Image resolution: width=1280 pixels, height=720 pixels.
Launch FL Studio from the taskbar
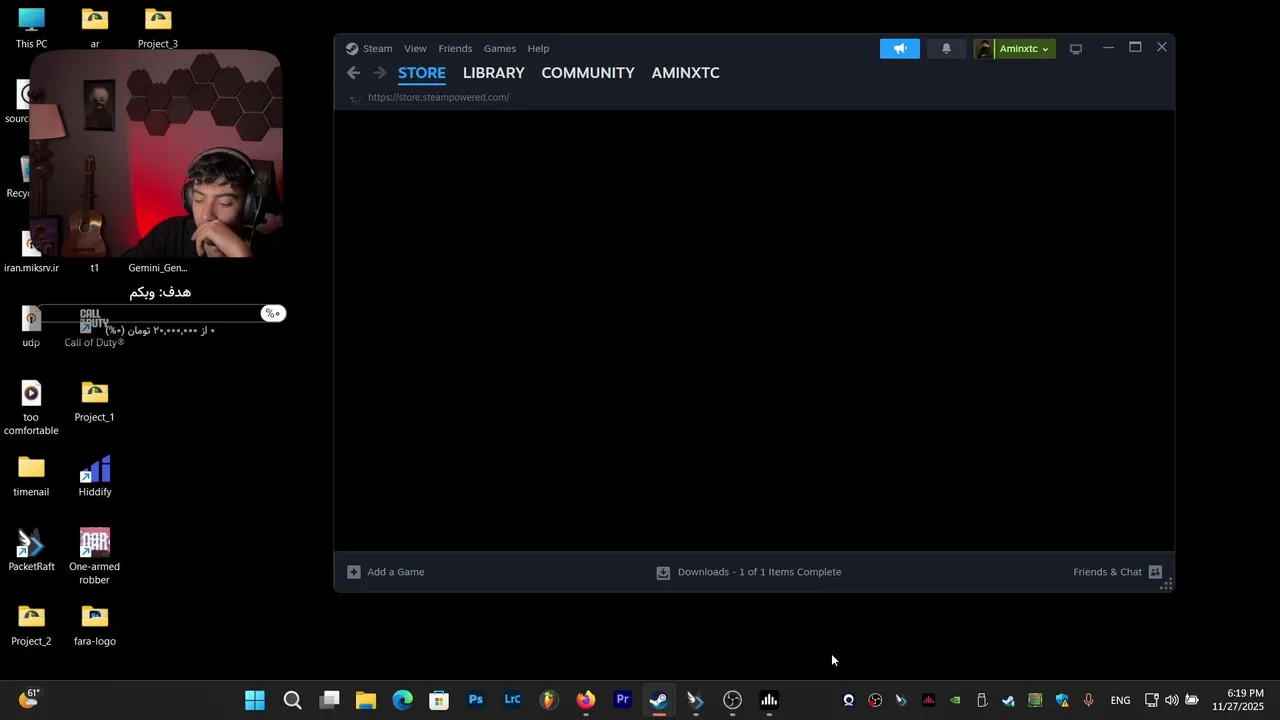[549, 700]
